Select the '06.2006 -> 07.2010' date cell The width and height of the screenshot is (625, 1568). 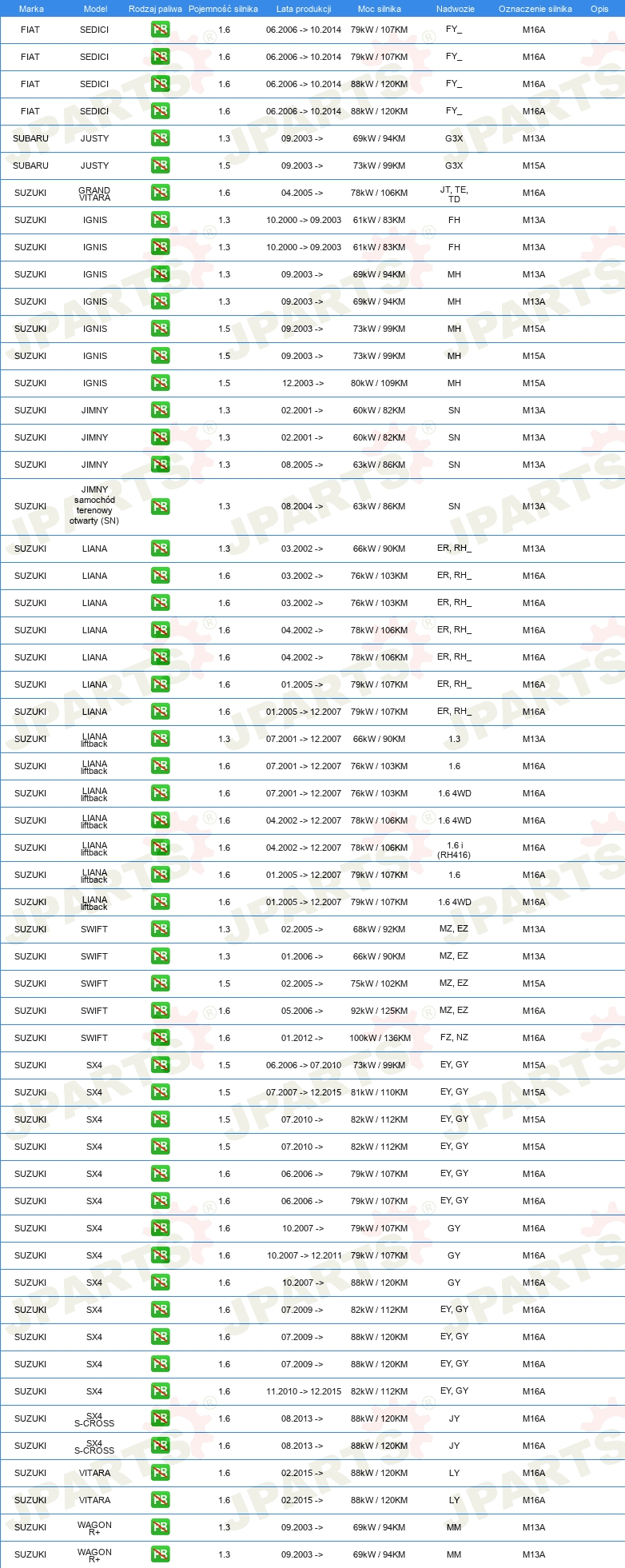(304, 1065)
